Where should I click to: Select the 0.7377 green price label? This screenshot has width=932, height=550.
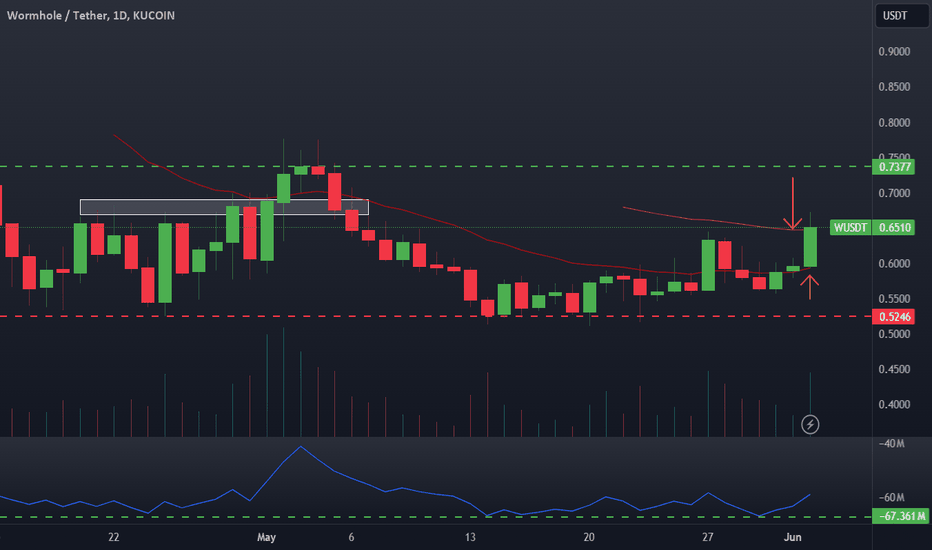(x=893, y=166)
